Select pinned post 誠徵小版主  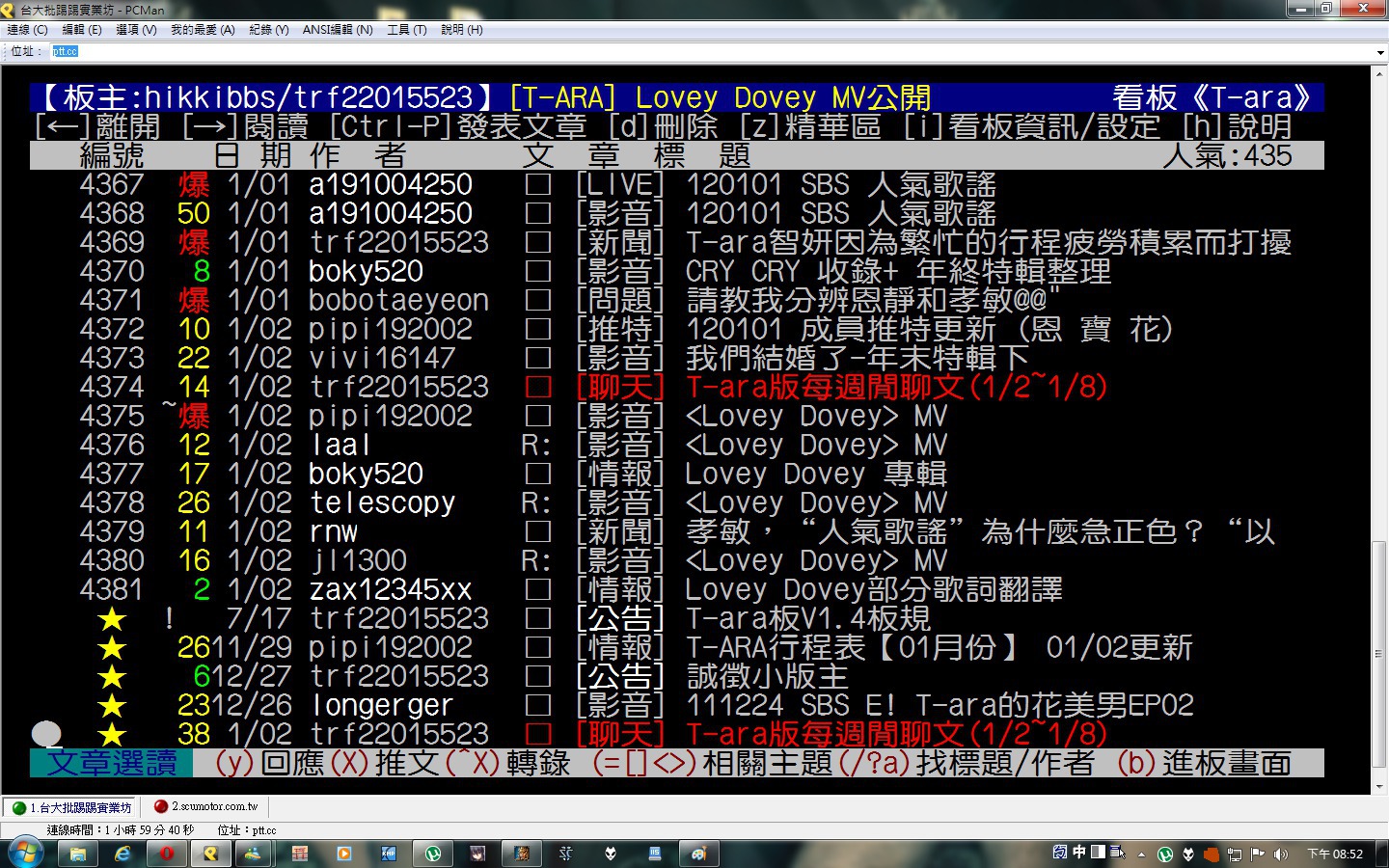coord(676,676)
